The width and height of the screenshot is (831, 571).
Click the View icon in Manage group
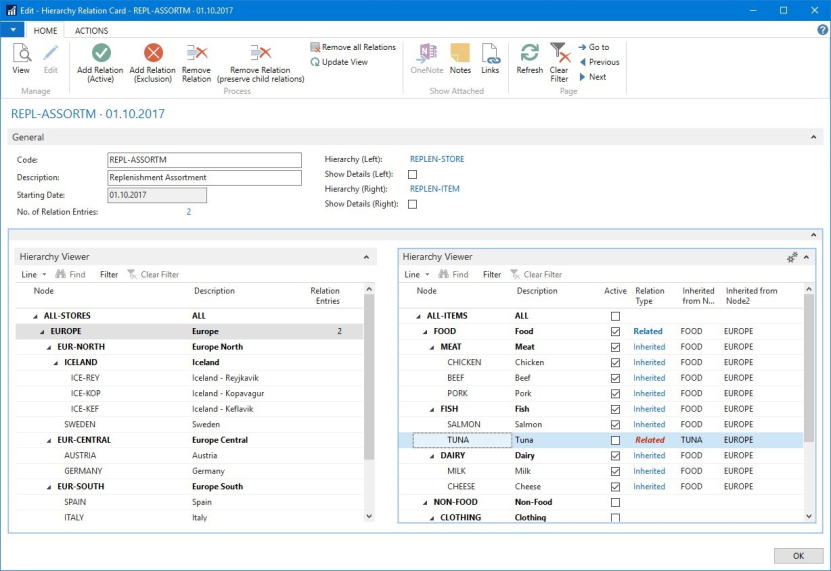coord(21,54)
